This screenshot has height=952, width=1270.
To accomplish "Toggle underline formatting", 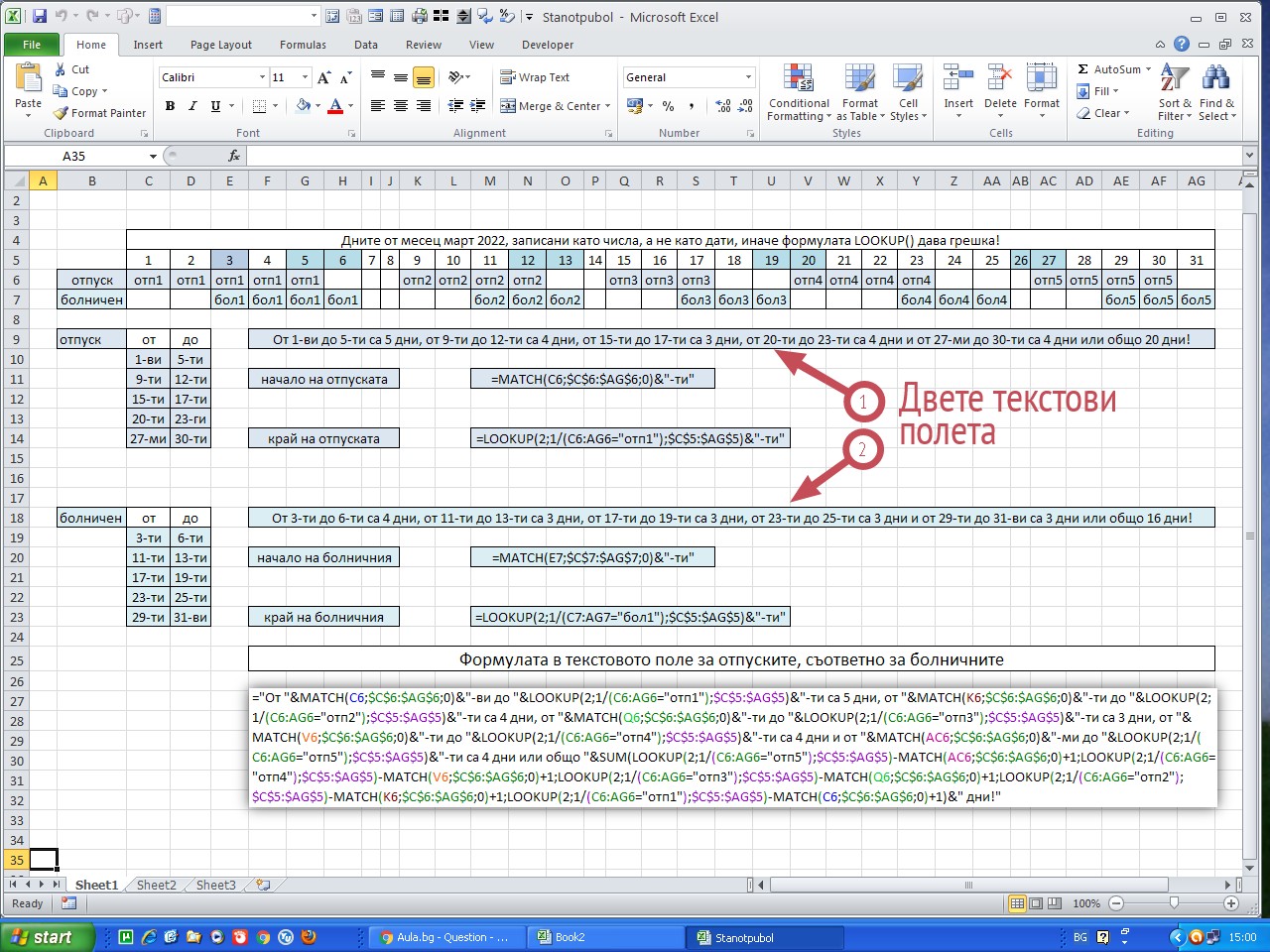I will tap(215, 106).
